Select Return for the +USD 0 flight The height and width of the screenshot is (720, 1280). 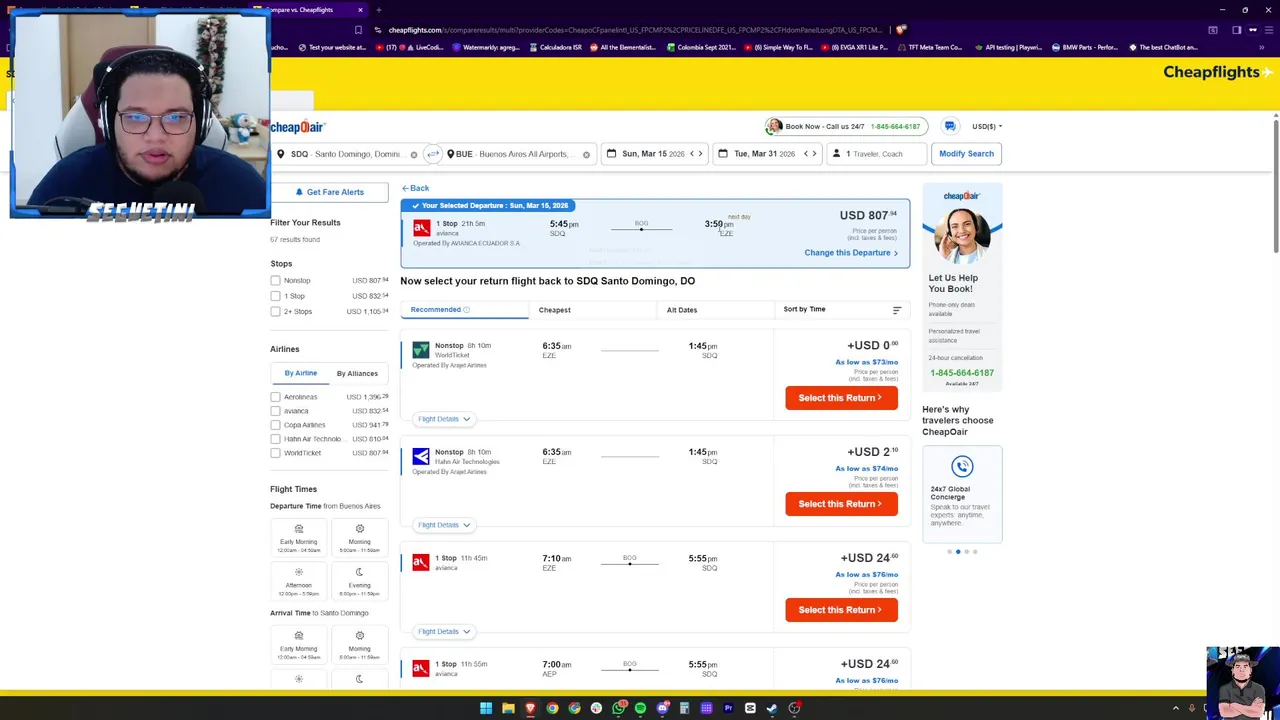(x=841, y=398)
